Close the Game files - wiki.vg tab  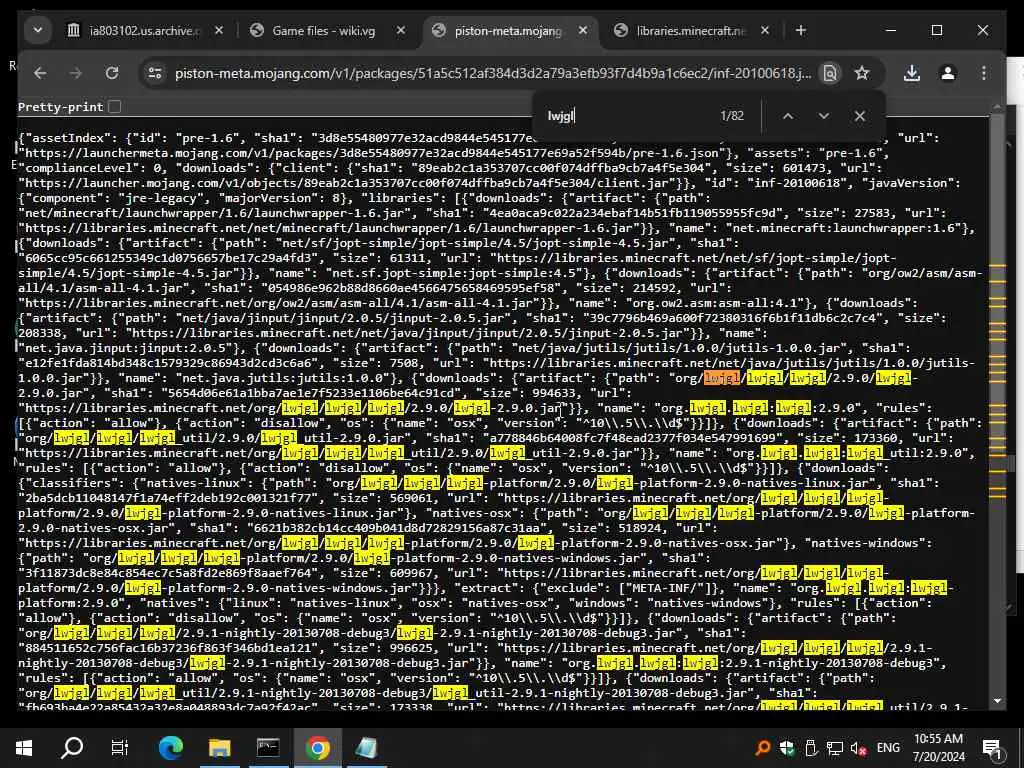point(400,31)
